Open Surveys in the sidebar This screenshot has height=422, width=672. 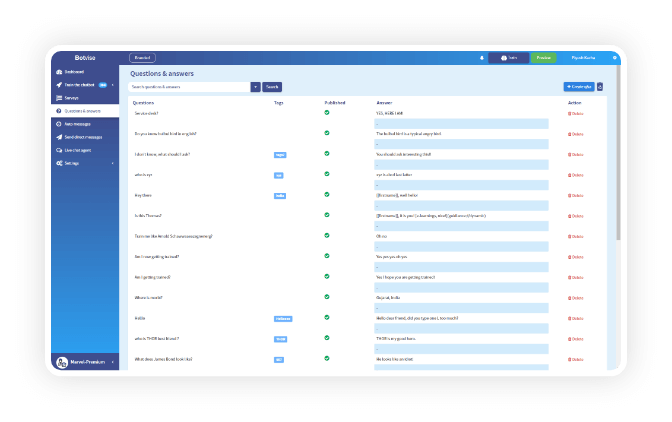[x=84, y=98]
